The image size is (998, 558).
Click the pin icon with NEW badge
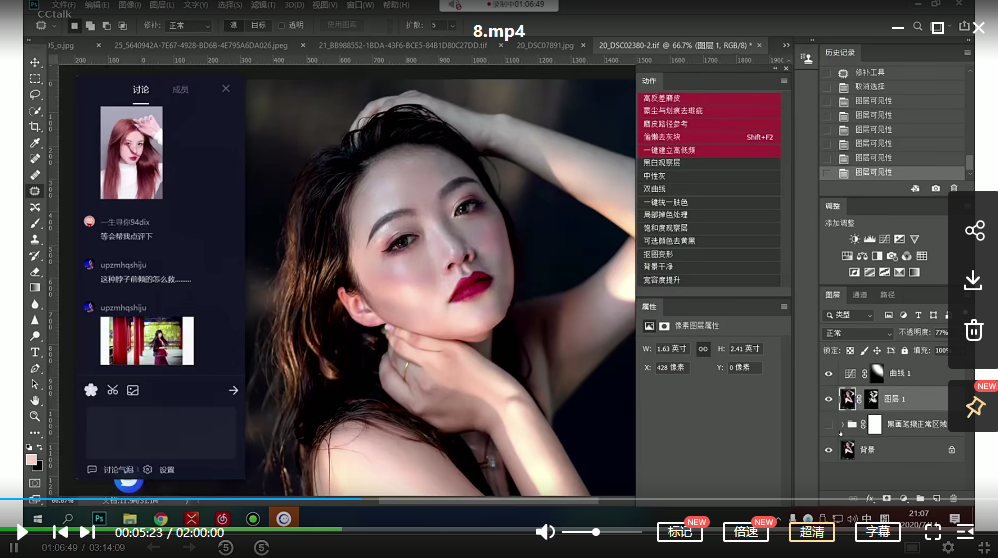[974, 407]
